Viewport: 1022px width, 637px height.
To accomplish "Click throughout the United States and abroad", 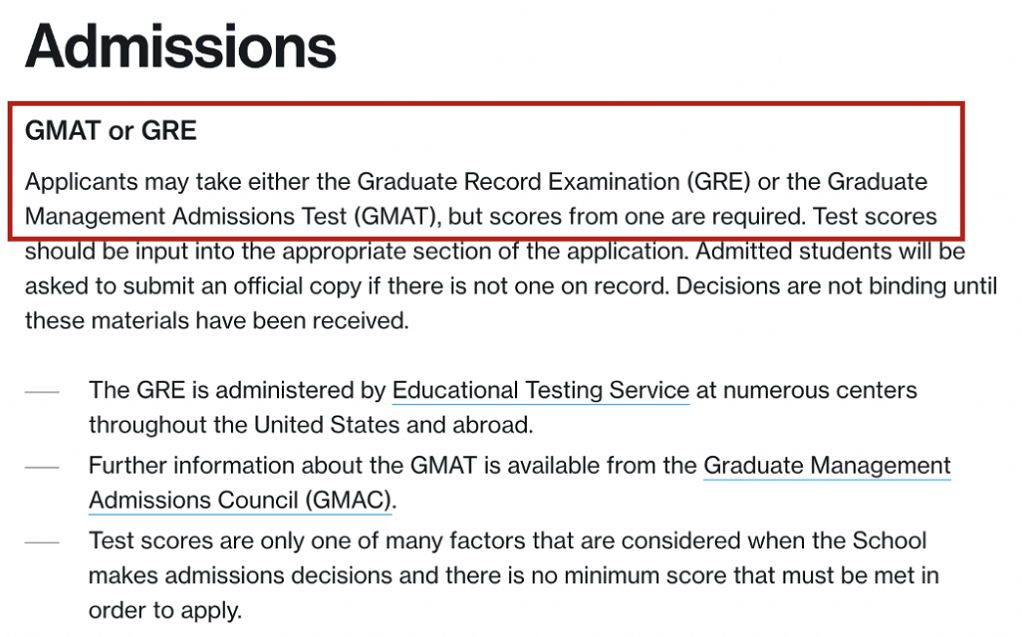I will (x=310, y=424).
